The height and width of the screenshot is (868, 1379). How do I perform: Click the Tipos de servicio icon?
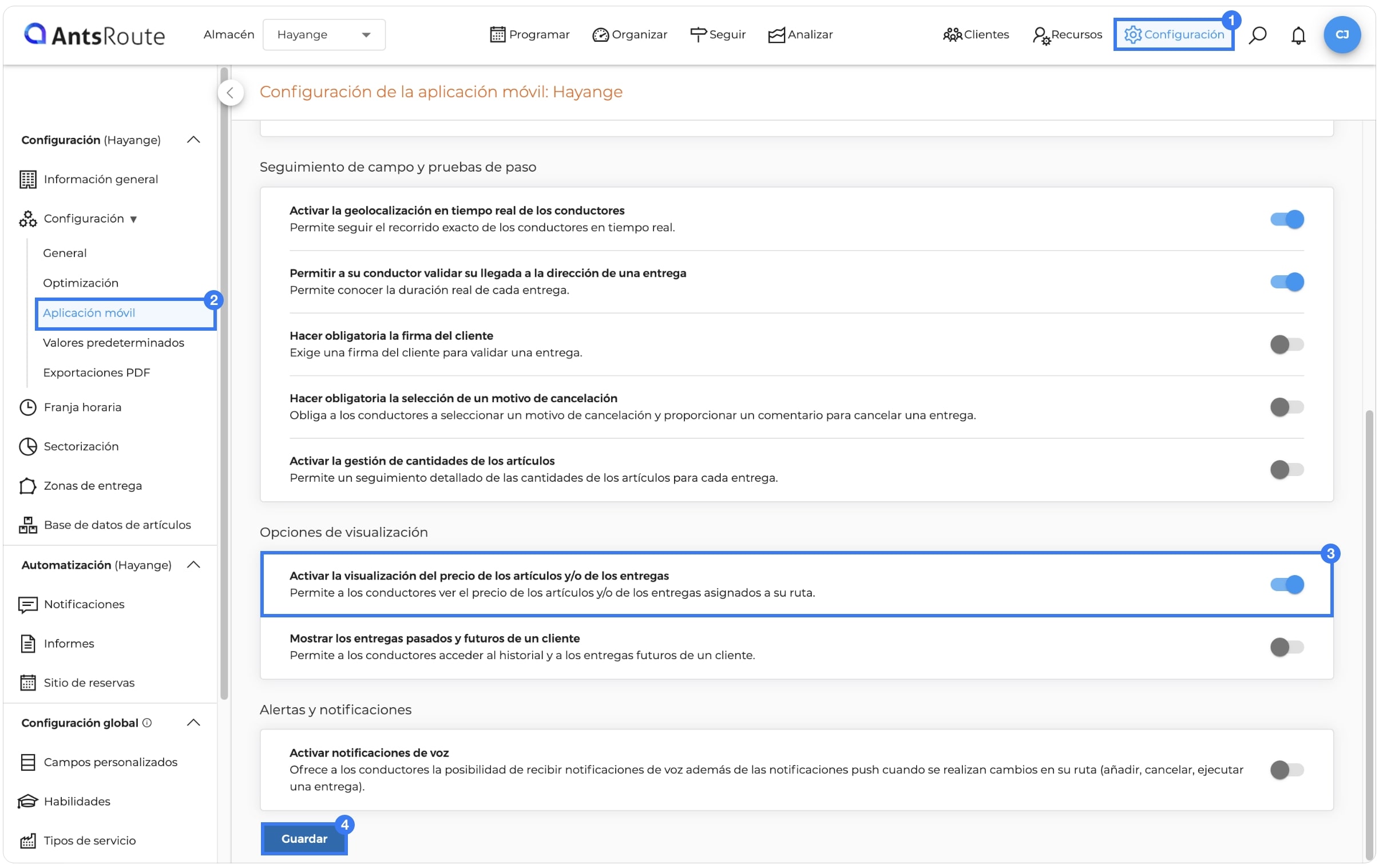[x=28, y=841]
